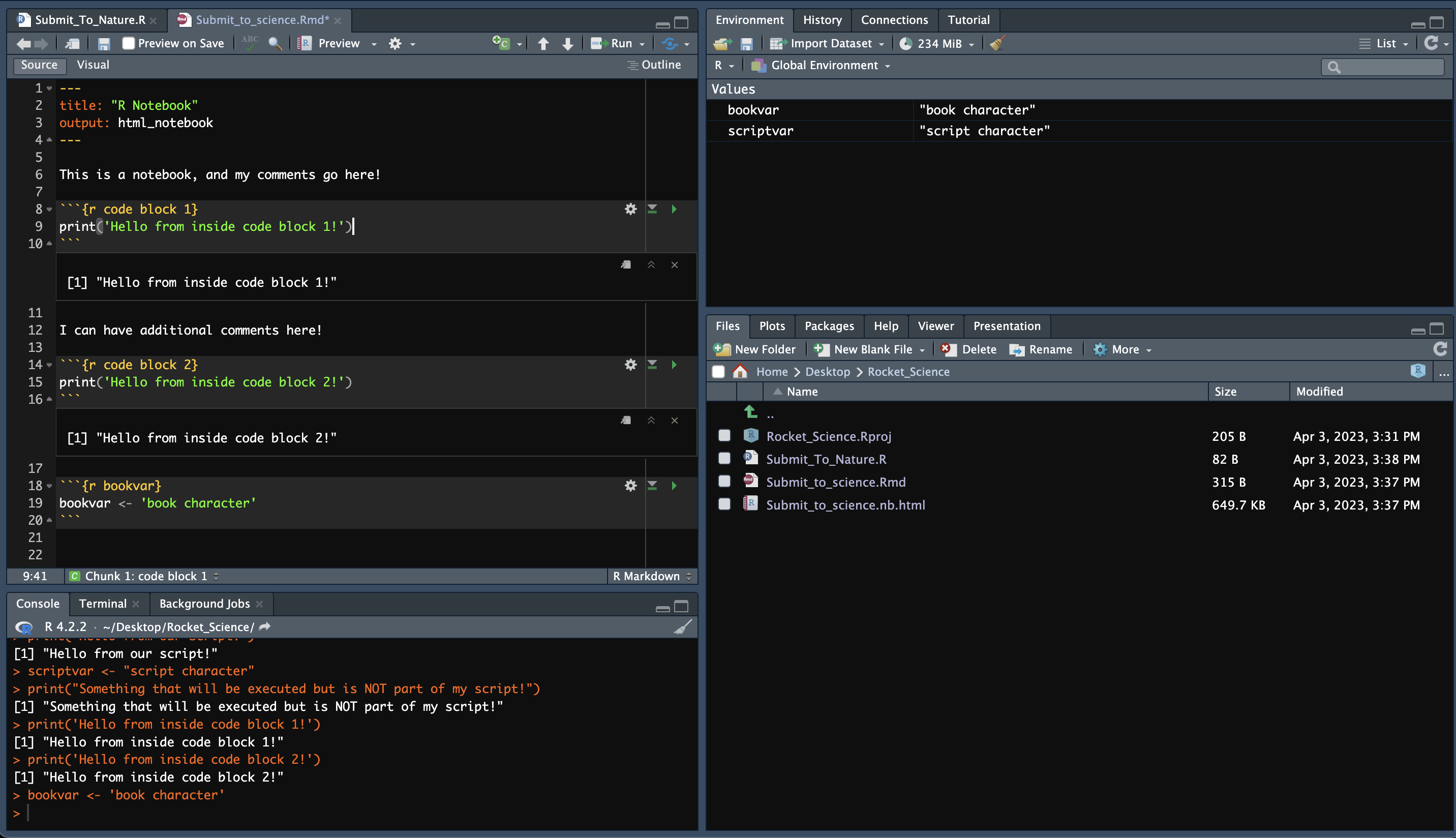
Task: Open Submit_to_science.nb.html file link
Action: pyautogui.click(x=845, y=505)
